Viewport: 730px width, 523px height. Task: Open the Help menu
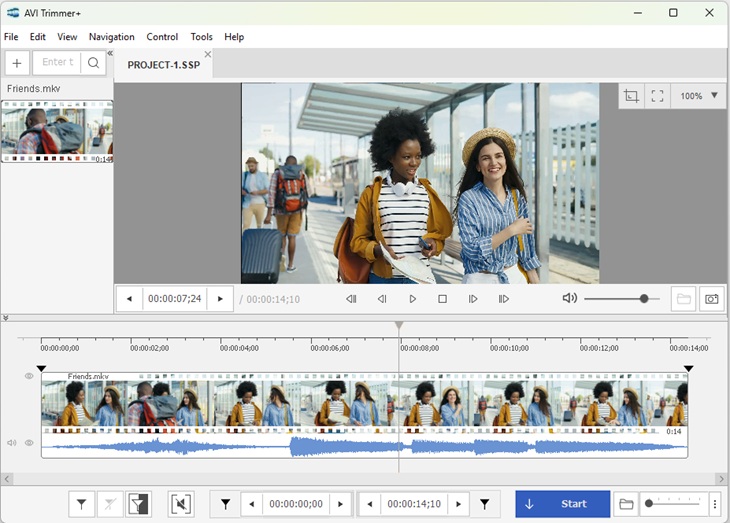point(234,37)
